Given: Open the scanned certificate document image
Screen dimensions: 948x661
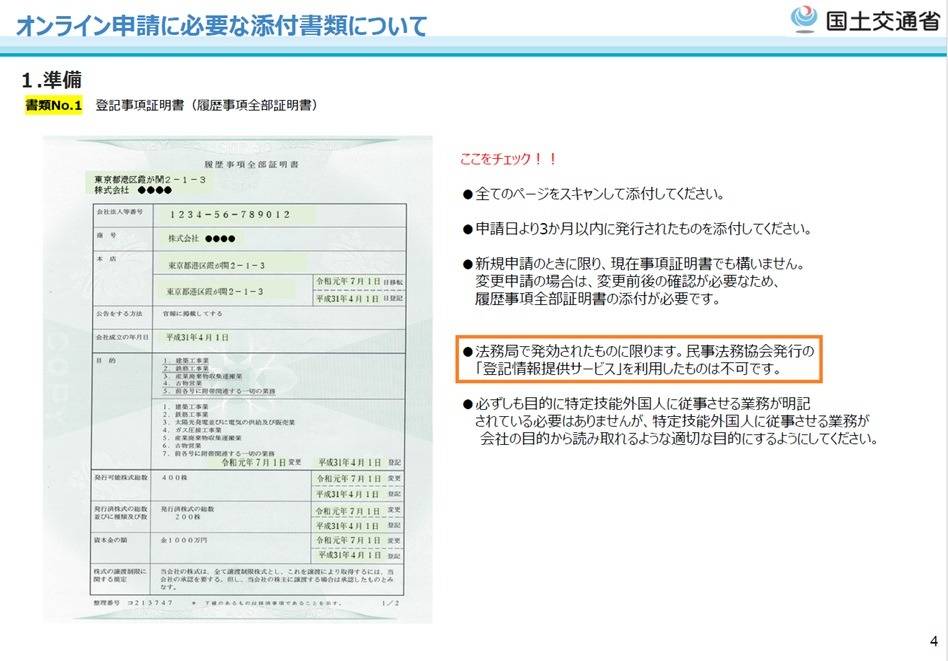Looking at the screenshot, I should point(237,379).
